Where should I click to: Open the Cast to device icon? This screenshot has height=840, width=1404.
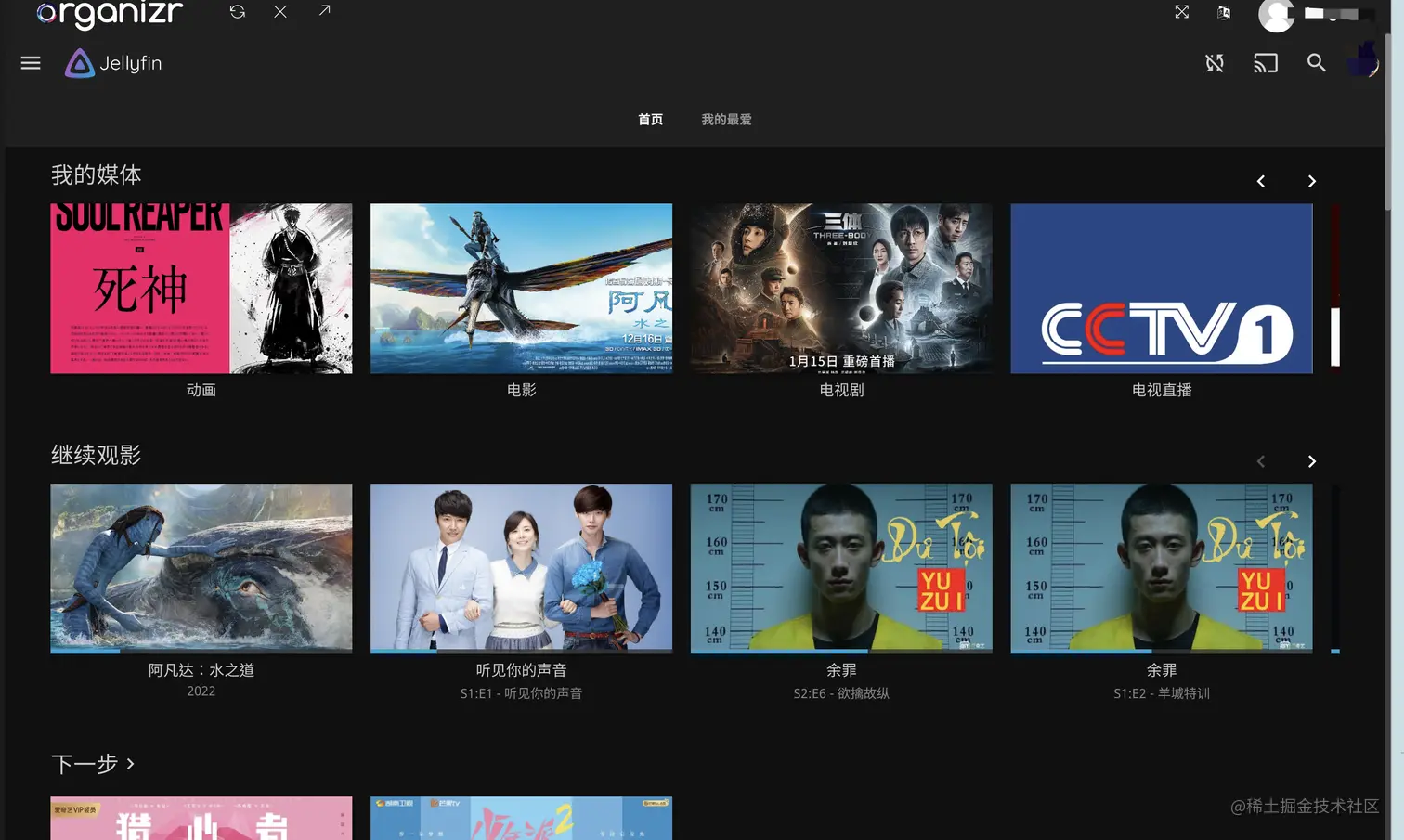coord(1266,63)
